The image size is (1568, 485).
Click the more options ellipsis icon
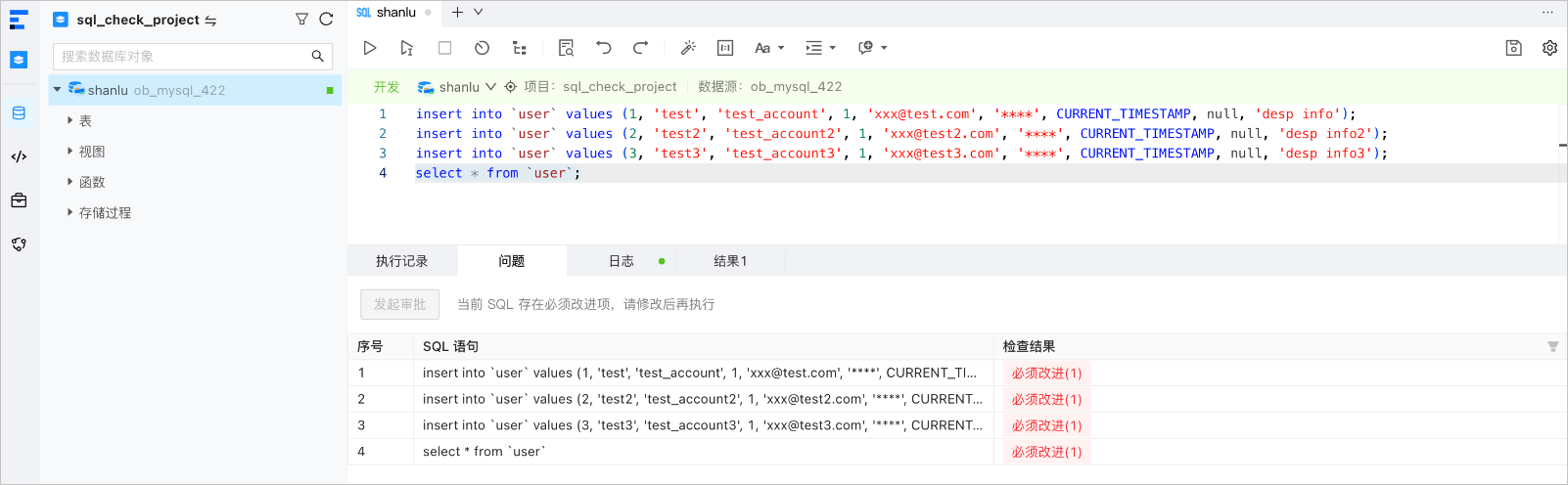(1547, 13)
